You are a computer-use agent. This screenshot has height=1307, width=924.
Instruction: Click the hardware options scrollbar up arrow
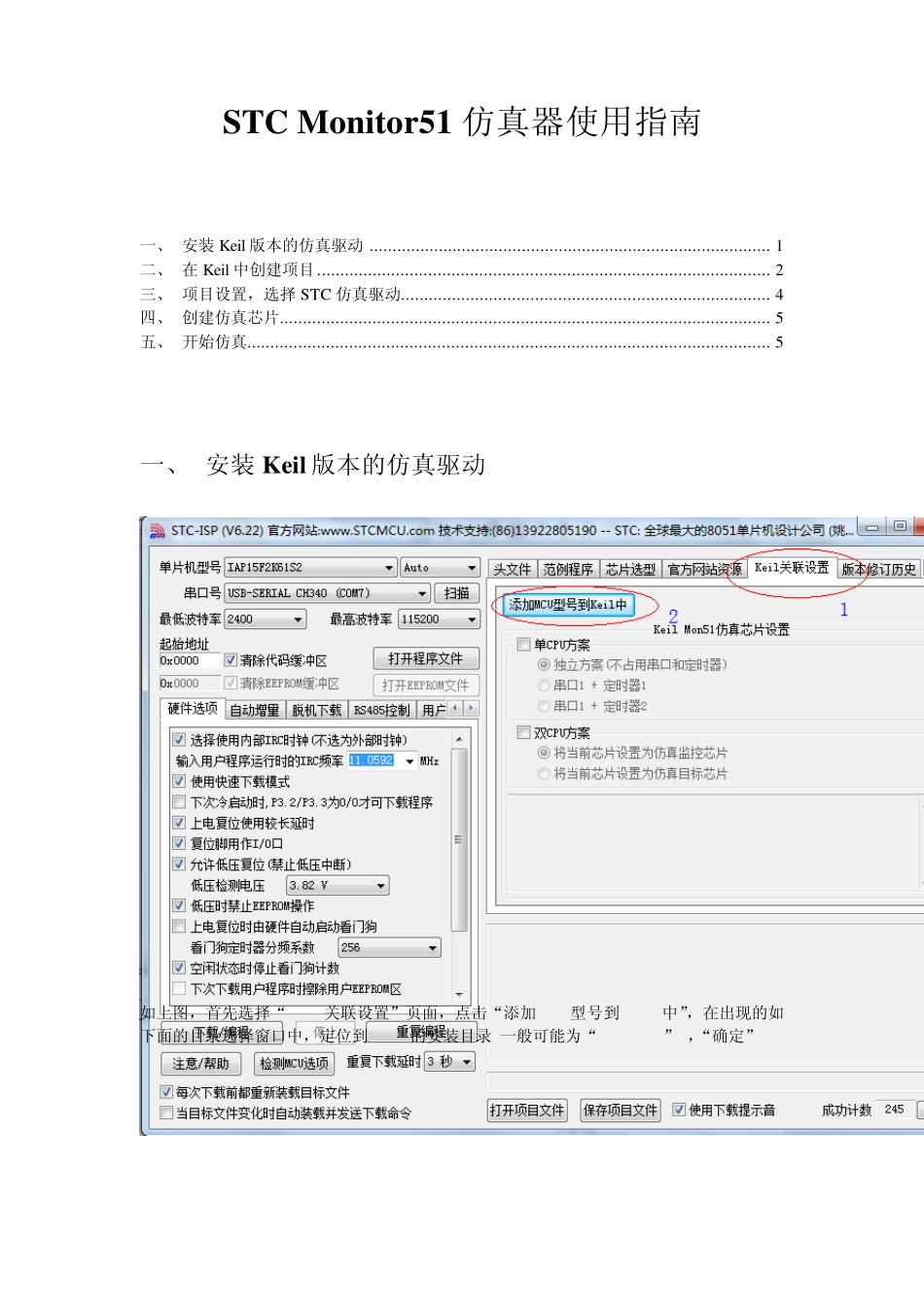(459, 740)
